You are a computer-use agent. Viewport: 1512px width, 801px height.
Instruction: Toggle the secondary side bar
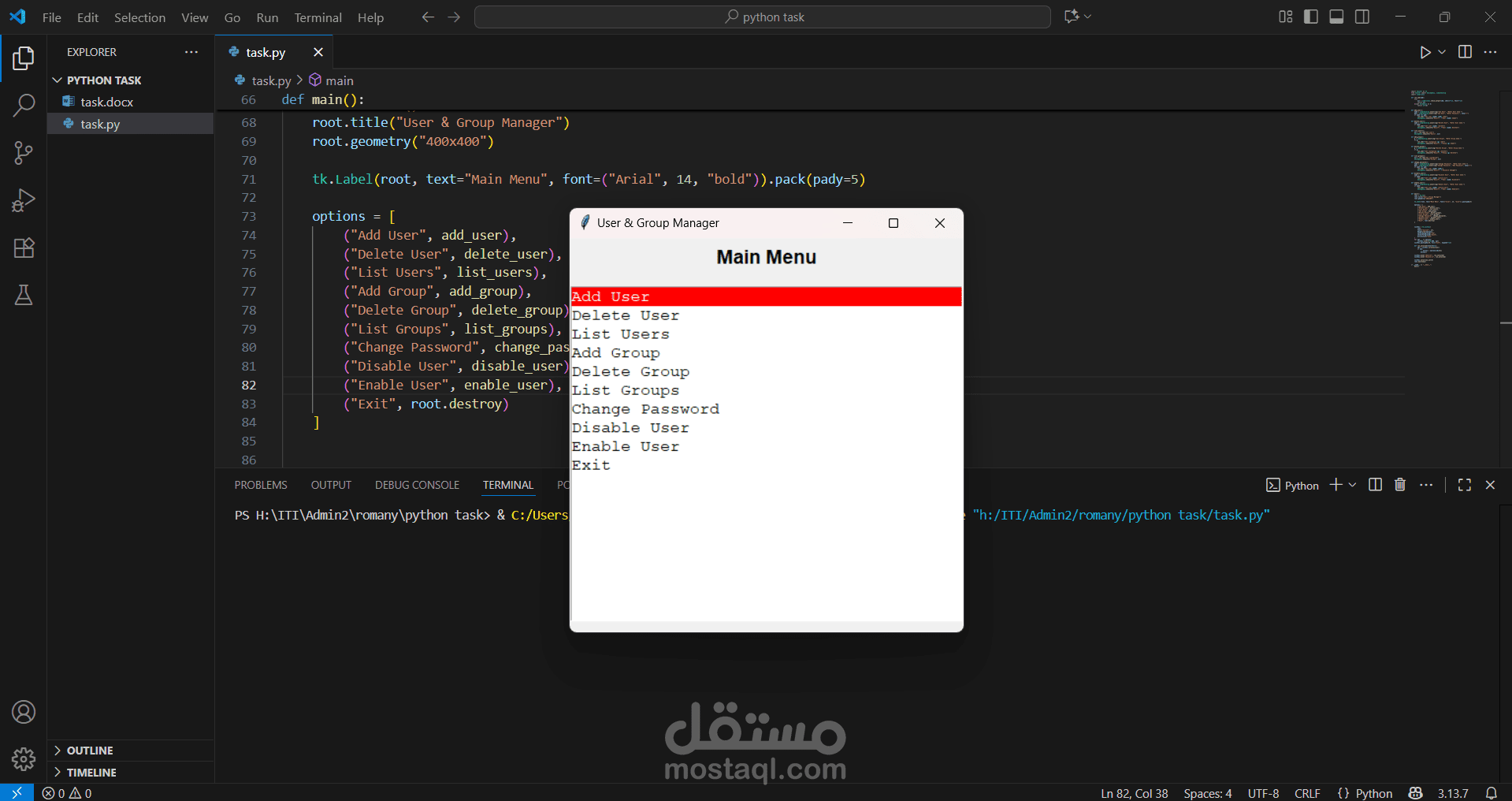[x=1362, y=17]
